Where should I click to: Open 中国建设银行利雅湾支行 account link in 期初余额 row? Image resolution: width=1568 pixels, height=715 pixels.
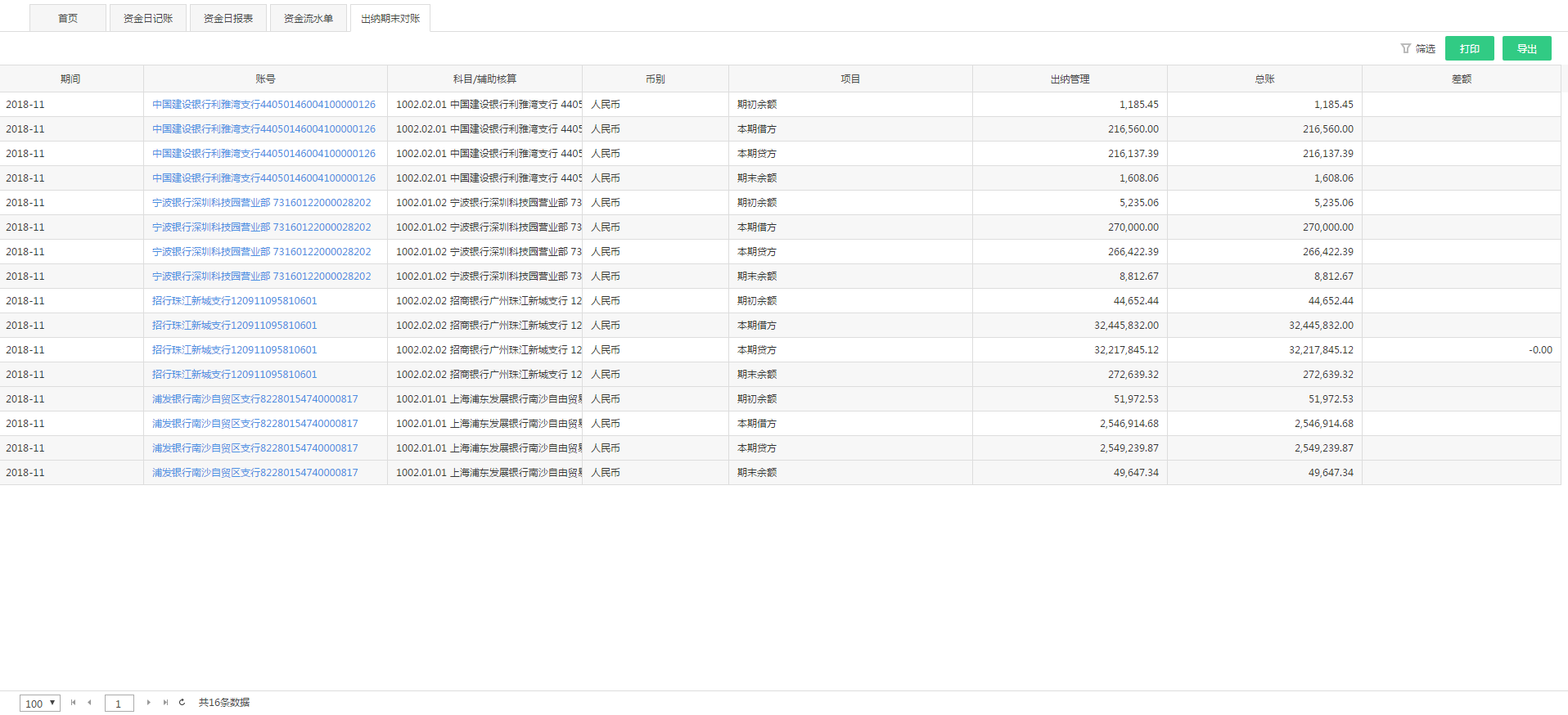click(x=264, y=105)
